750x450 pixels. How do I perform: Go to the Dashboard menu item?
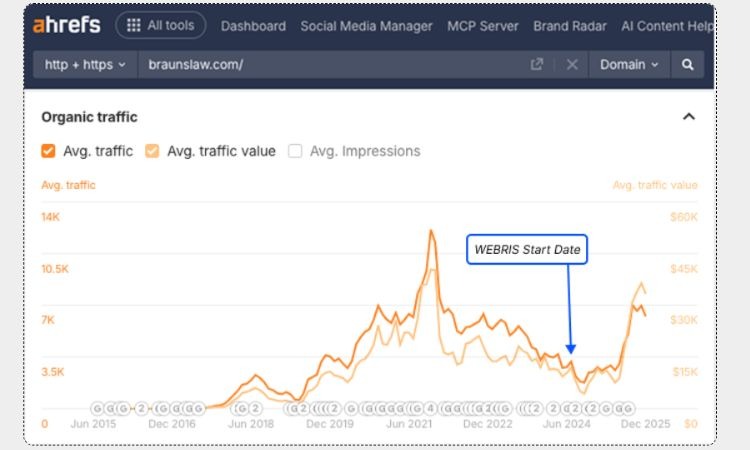coord(253,26)
